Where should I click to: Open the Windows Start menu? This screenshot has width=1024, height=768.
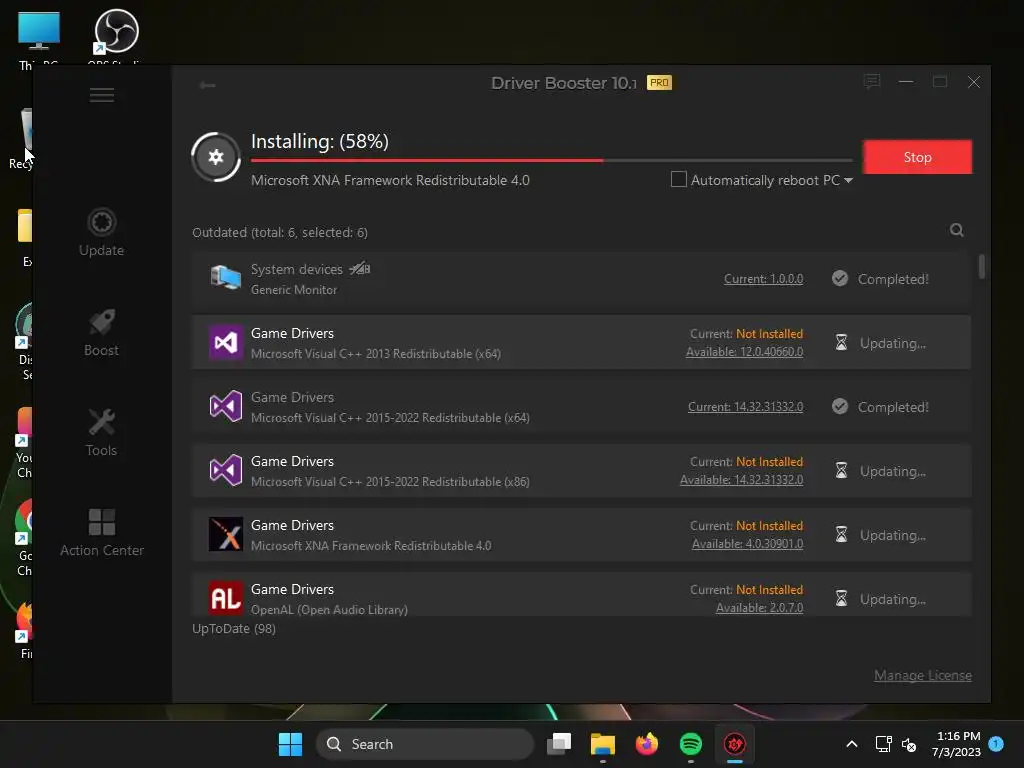tap(291, 744)
